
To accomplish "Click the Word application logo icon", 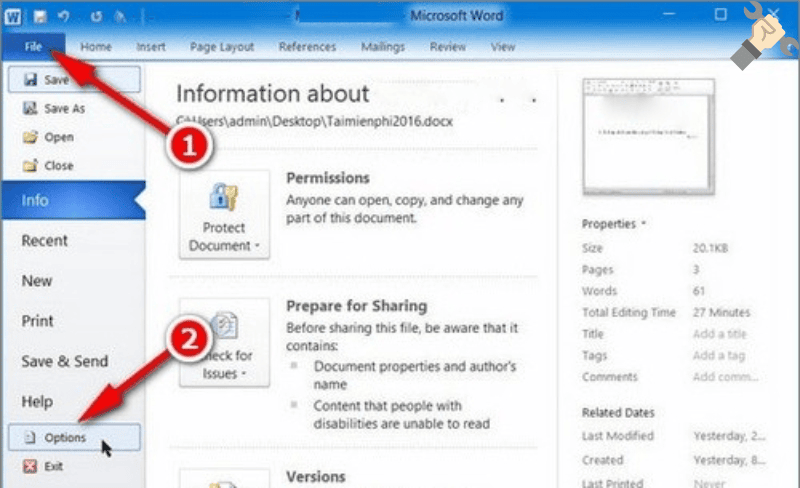I will [x=13, y=16].
